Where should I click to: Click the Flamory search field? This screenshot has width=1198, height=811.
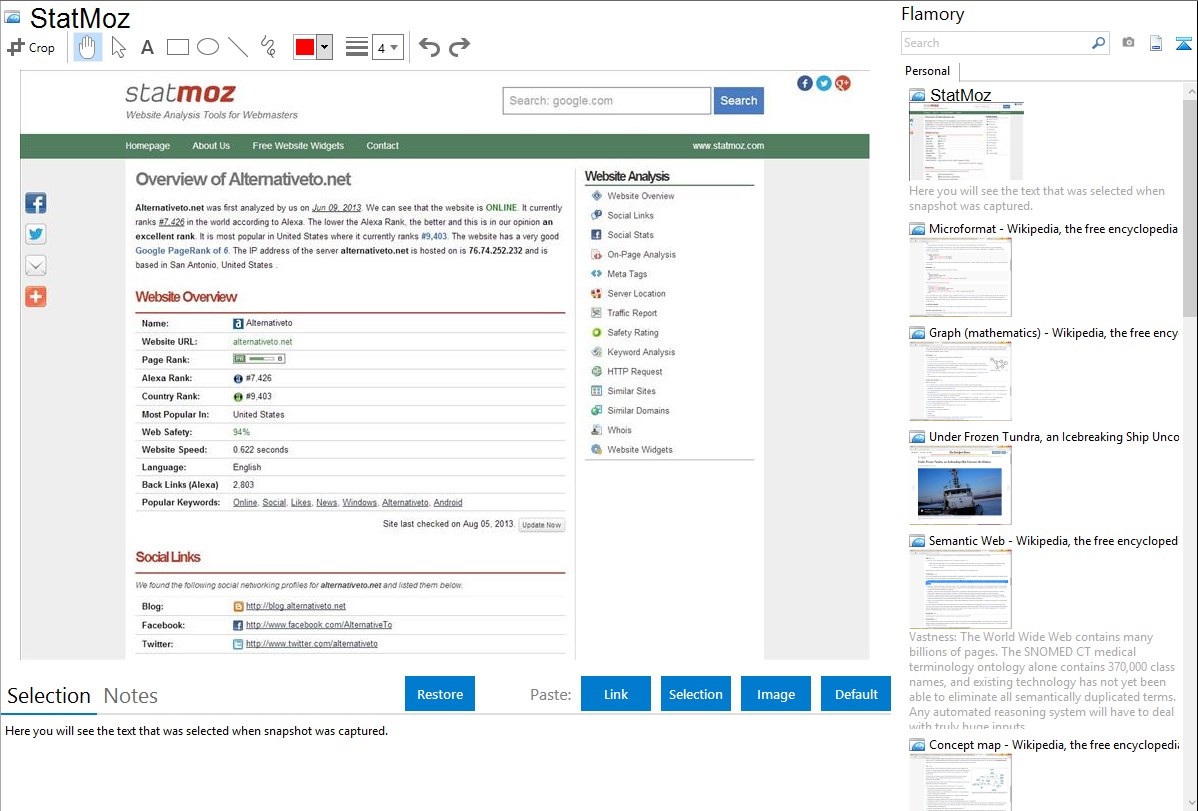tap(995, 43)
